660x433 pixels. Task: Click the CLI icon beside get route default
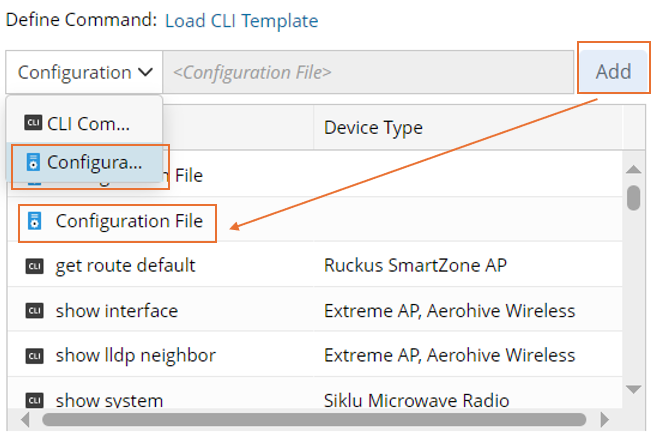click(35, 265)
